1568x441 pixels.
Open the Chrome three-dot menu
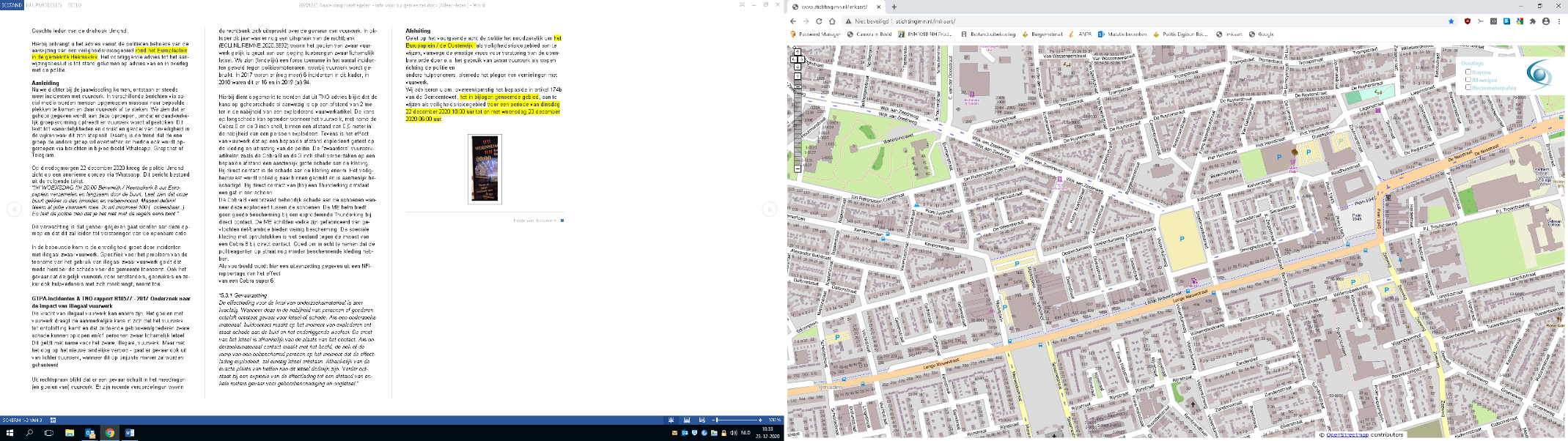coord(1559,21)
